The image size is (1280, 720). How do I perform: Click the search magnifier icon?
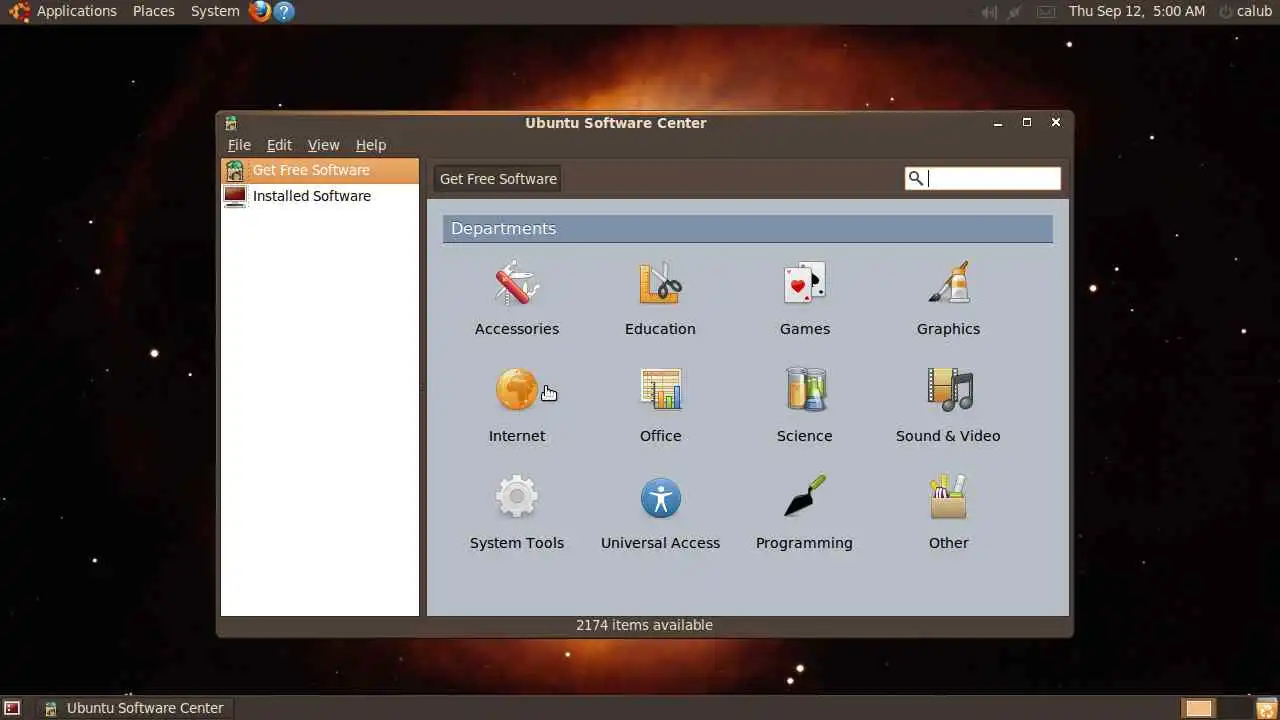[915, 178]
